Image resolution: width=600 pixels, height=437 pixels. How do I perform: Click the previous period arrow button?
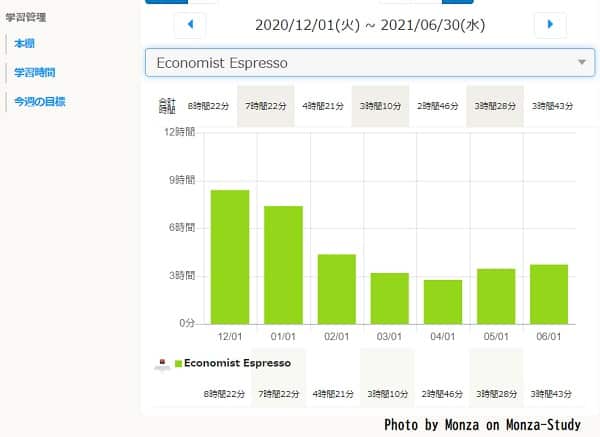point(189,24)
